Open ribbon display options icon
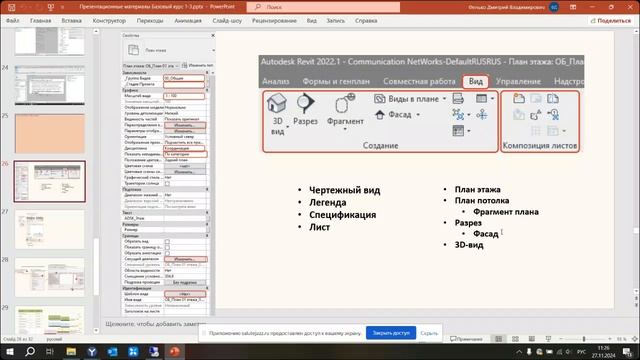This screenshot has width=640, height=360. (573, 7)
